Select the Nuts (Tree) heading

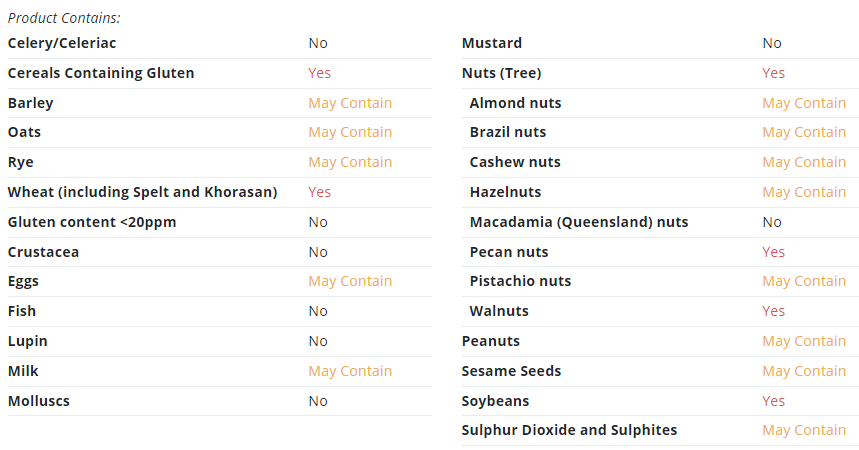[501, 73]
